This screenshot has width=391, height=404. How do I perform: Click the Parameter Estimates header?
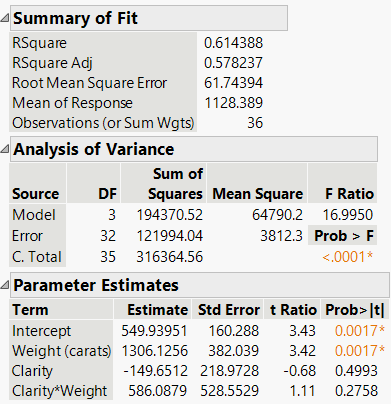pos(199,285)
